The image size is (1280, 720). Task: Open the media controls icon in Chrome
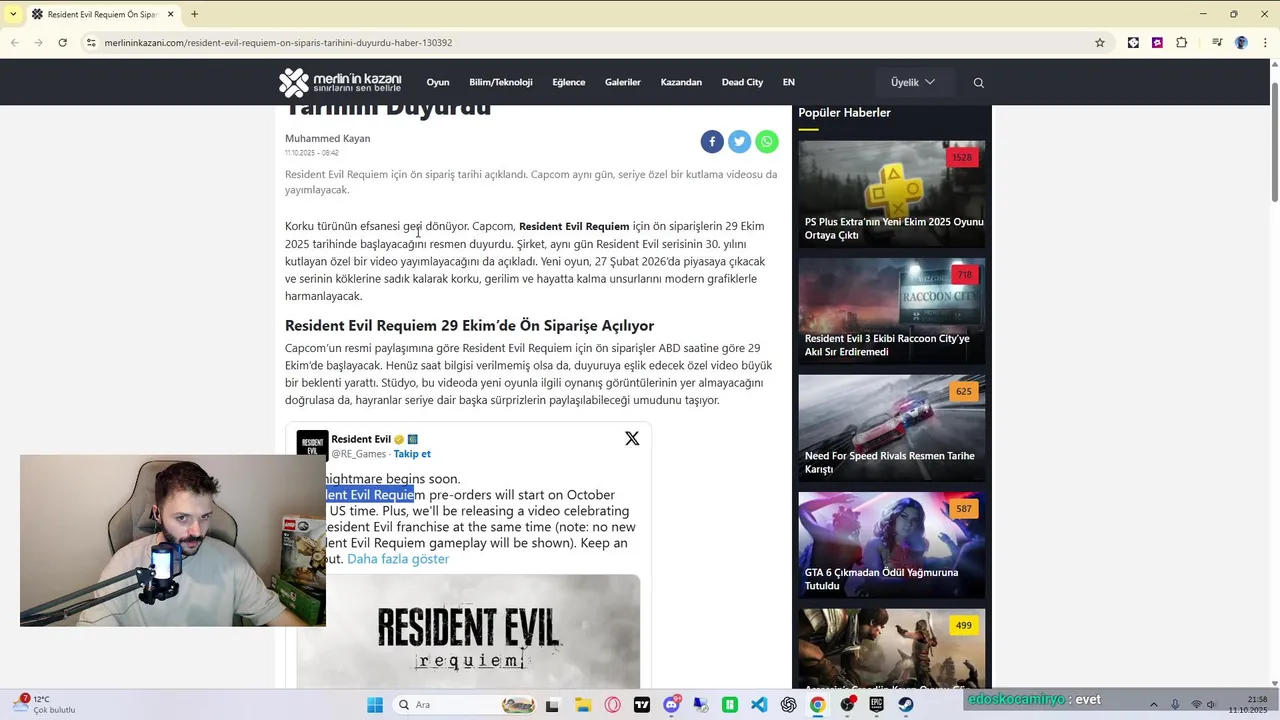tap(1217, 43)
